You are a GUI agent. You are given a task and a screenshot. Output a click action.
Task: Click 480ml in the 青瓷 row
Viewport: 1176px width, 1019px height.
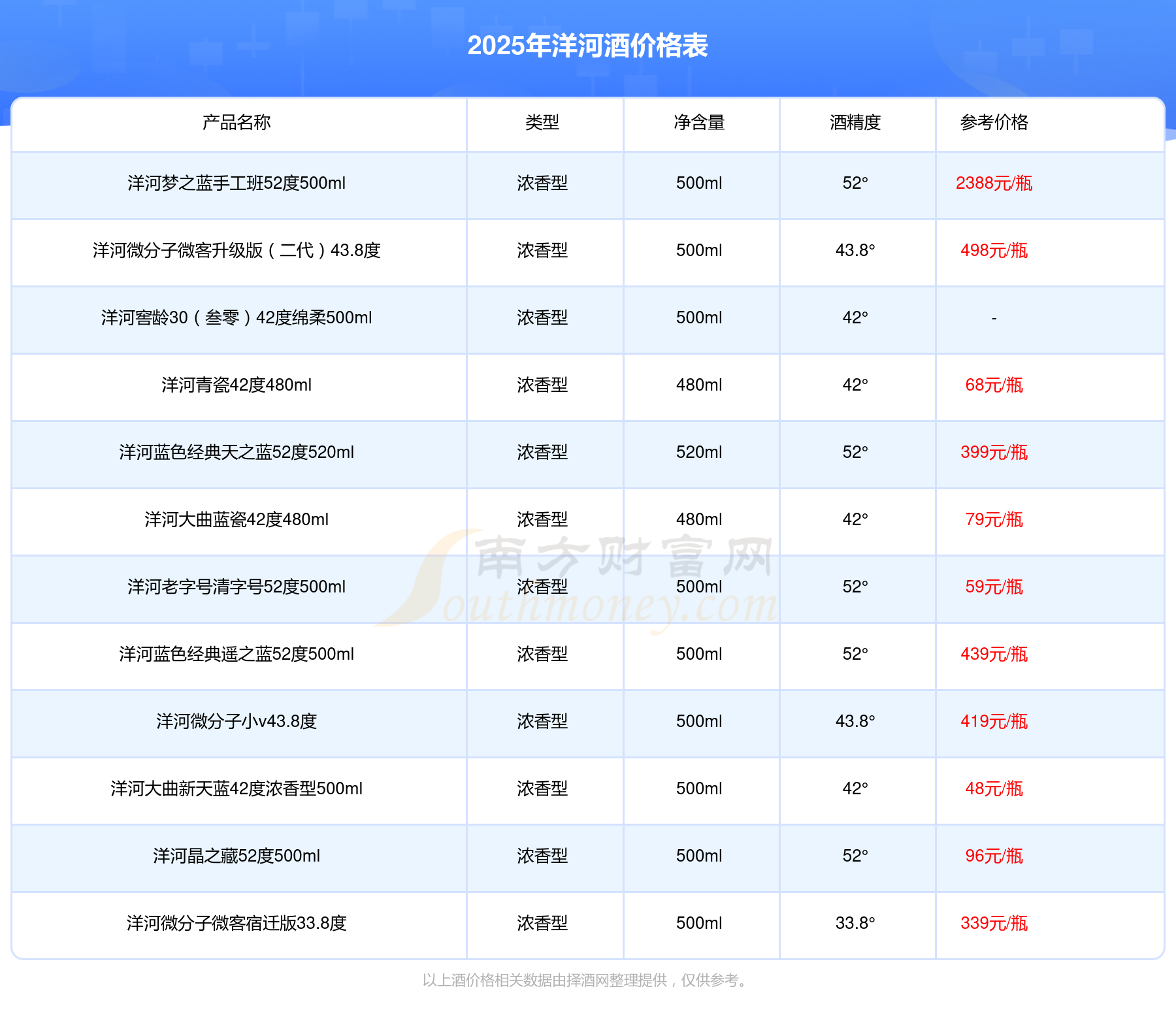(699, 385)
